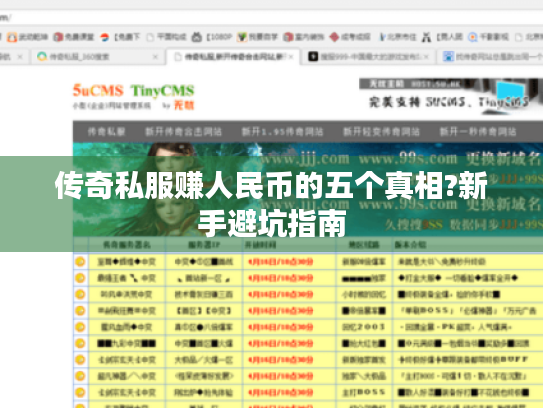Click the yellow icon in the 超凡神器 row
543x408 pixels.
point(80,376)
